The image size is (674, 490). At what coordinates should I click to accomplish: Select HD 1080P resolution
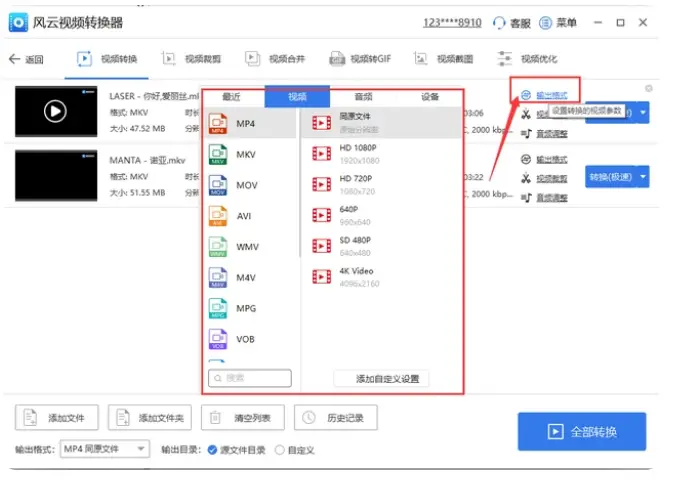click(x=382, y=154)
